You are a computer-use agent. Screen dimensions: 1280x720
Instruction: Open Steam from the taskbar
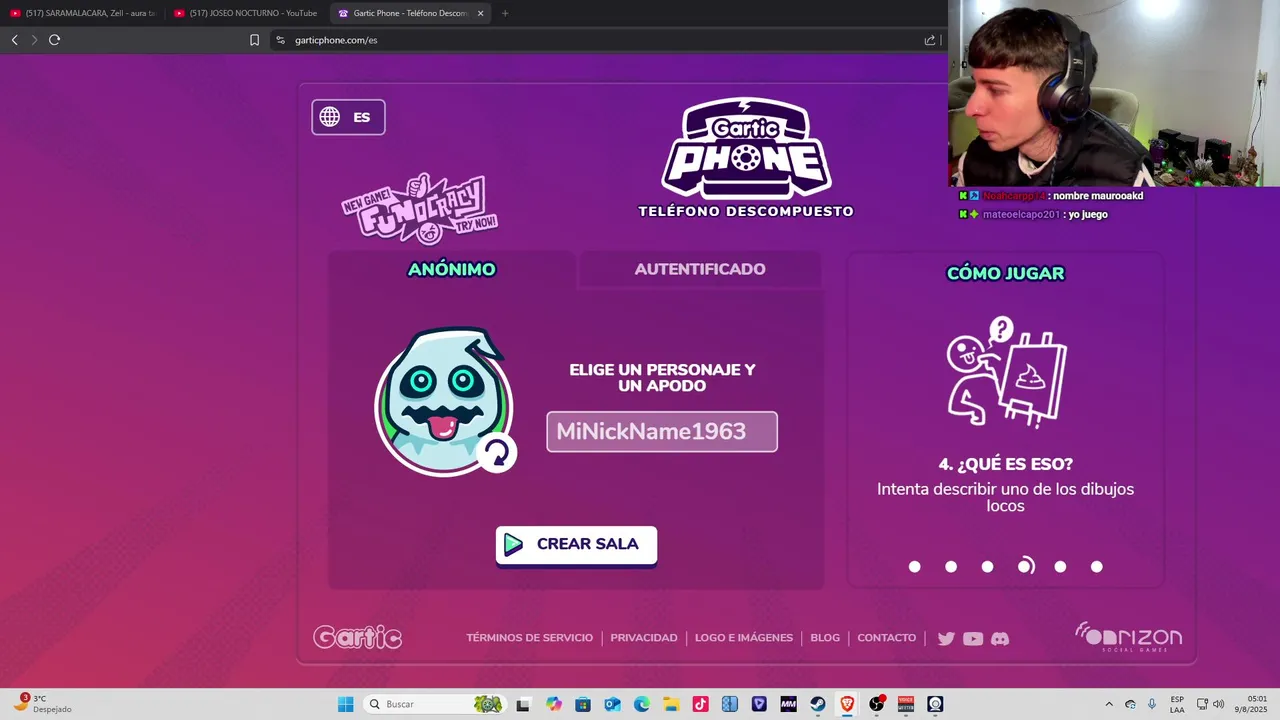pyautogui.click(x=817, y=704)
